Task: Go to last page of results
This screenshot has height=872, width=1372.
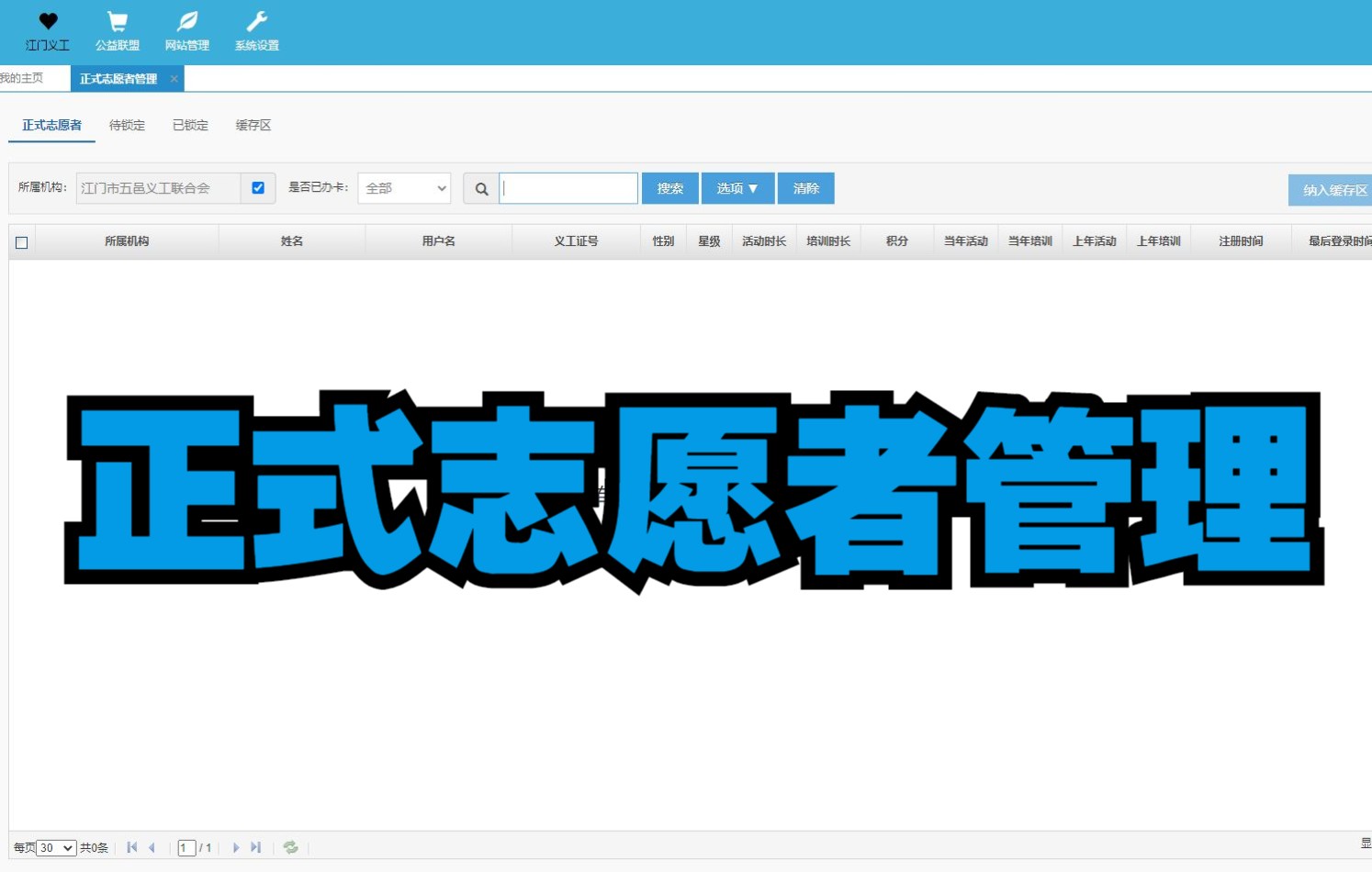Action: pos(256,847)
